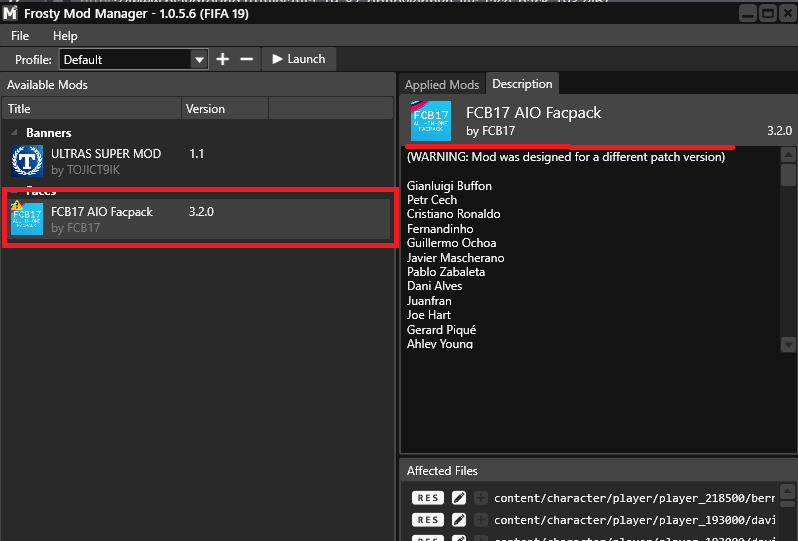798x541 pixels.
Task: Click Gianluigi Buffon in description
Action: point(449,186)
